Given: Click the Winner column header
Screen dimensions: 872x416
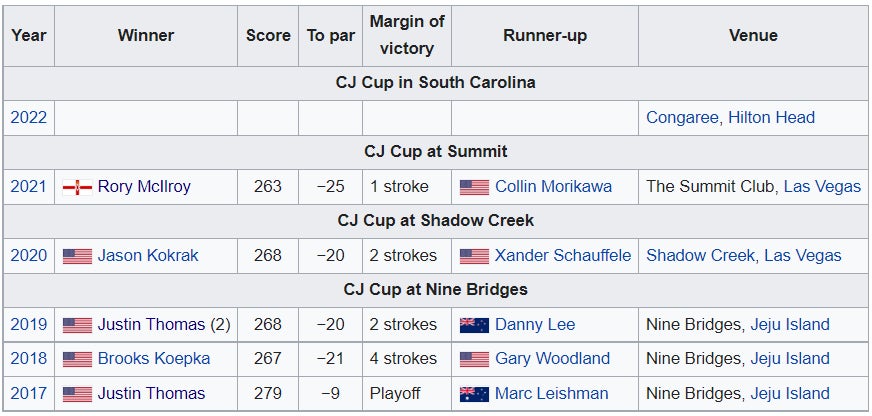Looking at the screenshot, I should click(x=146, y=36).
